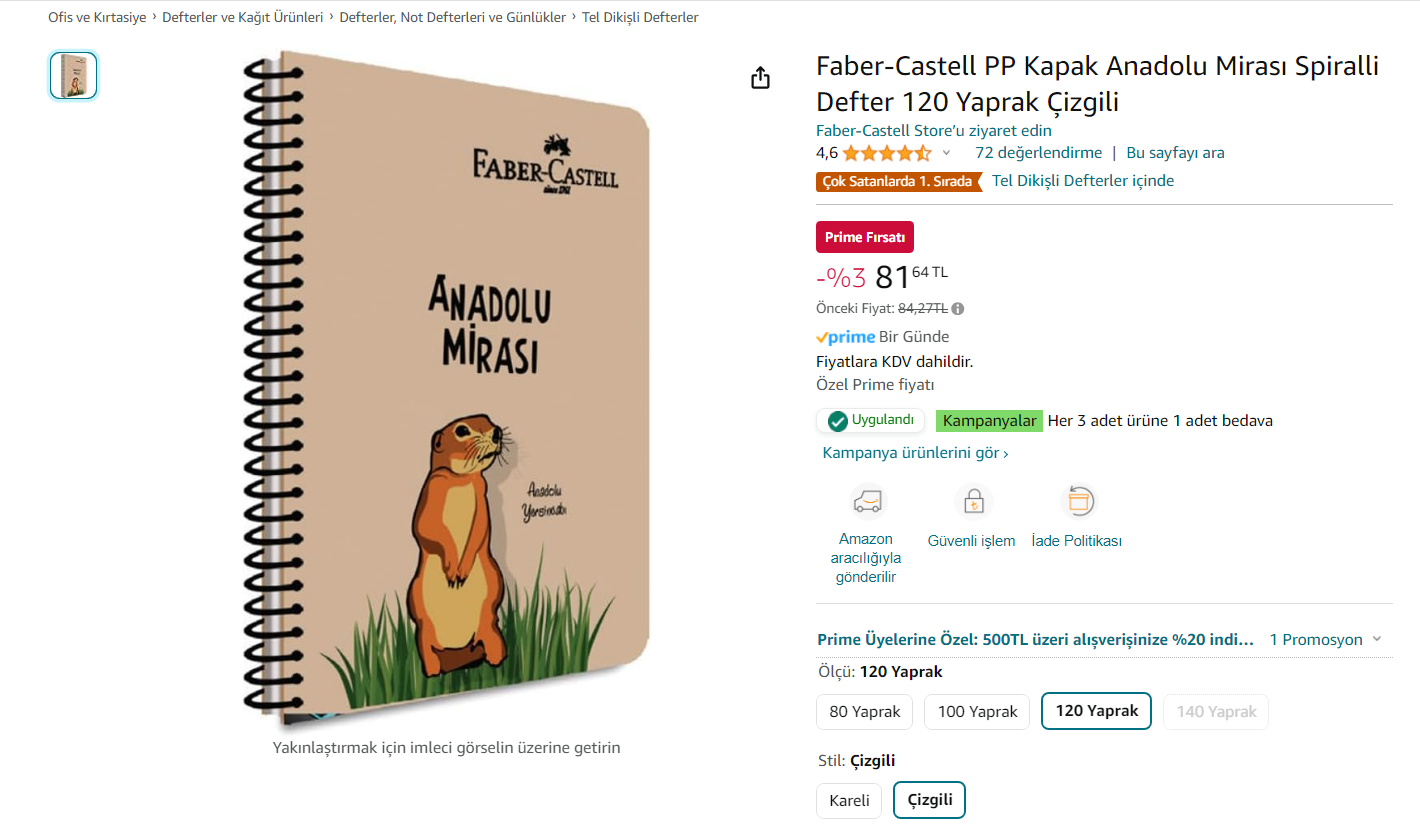
Task: Click the star rating icons
Action: click(887, 153)
